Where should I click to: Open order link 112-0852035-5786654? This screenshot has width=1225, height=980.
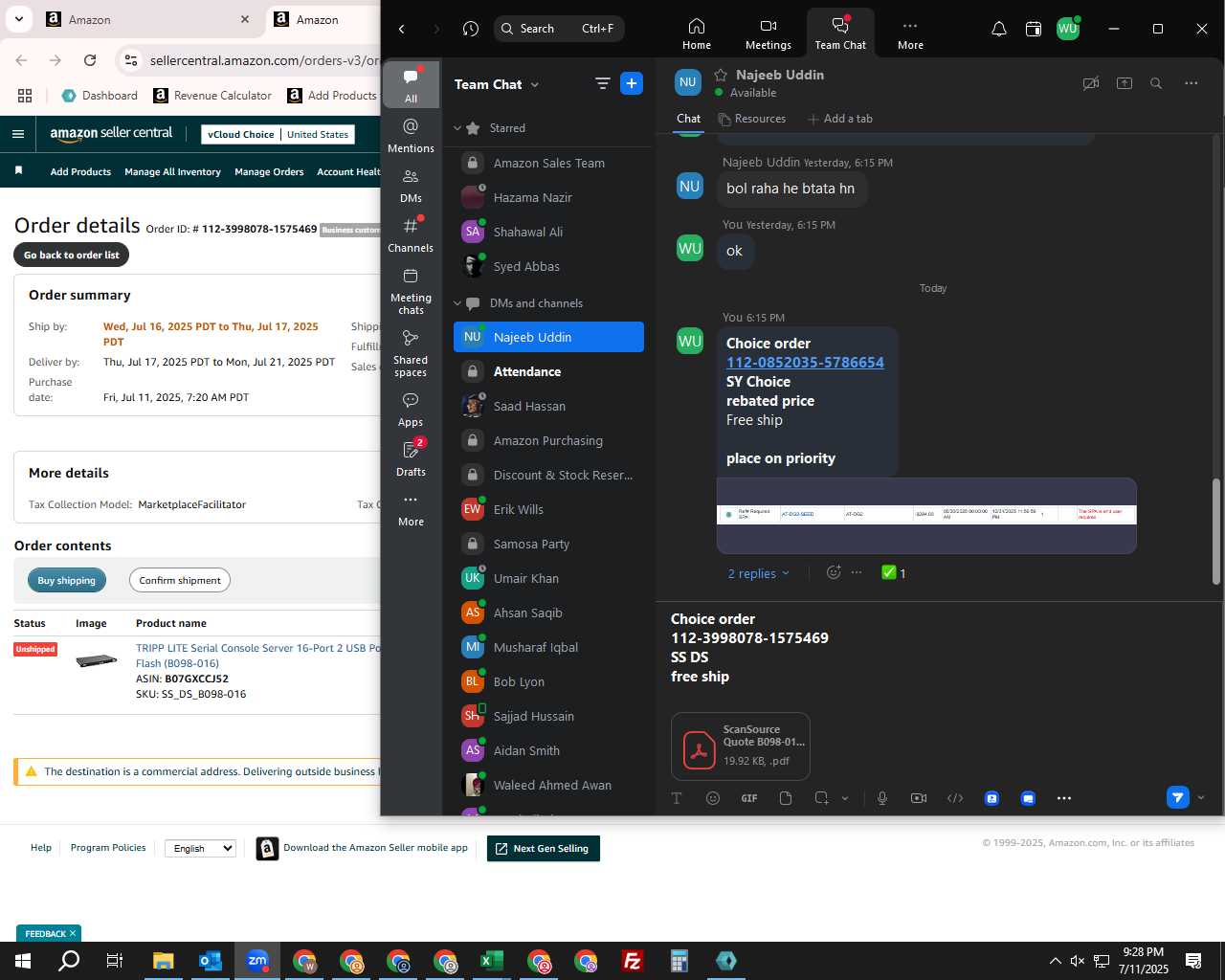pos(805,363)
